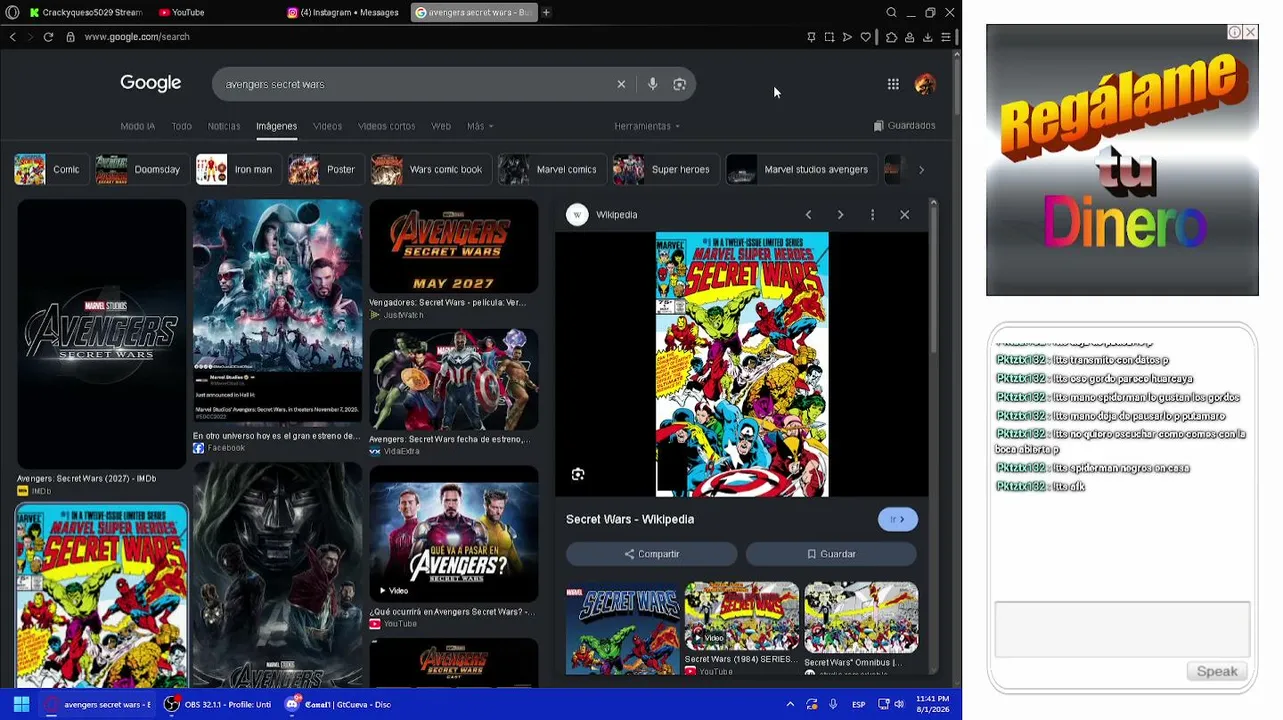Clear the search box with X icon
This screenshot has height=720, width=1283.
(x=621, y=84)
